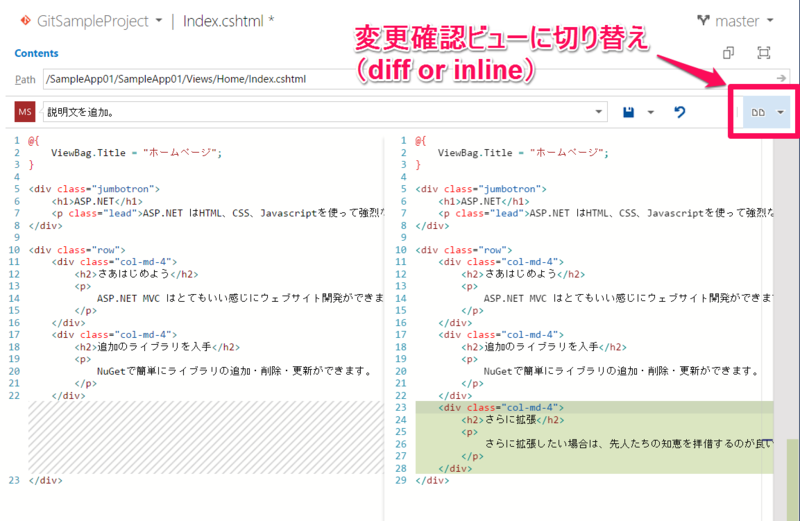The height and width of the screenshot is (521, 800).
Task: Click h2 追加のライブラリを入手 in left pane
Action: point(157,347)
